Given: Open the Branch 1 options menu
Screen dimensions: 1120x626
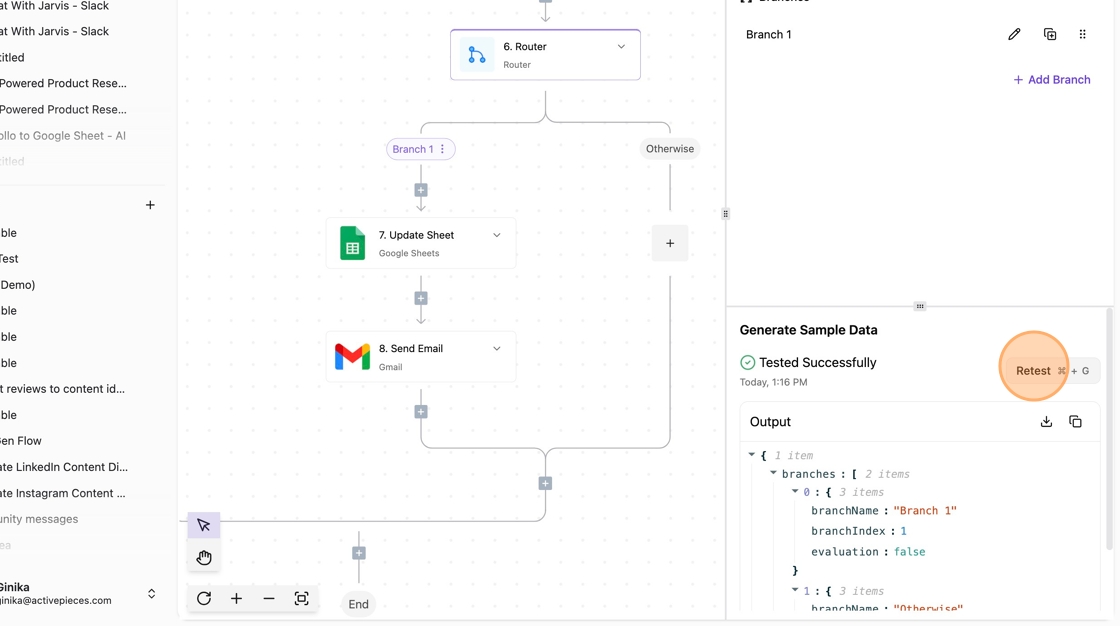Looking at the screenshot, I should coord(443,149).
